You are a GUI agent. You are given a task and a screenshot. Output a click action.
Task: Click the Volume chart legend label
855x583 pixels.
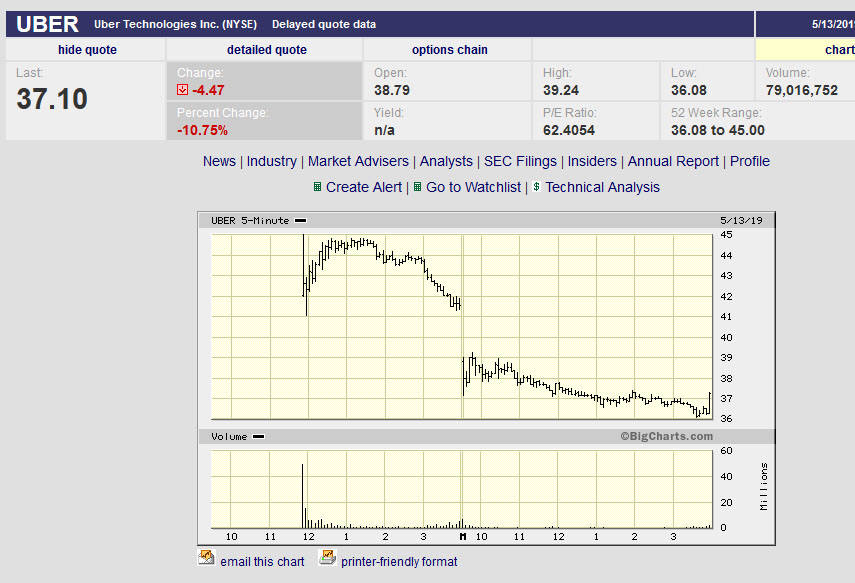tap(229, 436)
